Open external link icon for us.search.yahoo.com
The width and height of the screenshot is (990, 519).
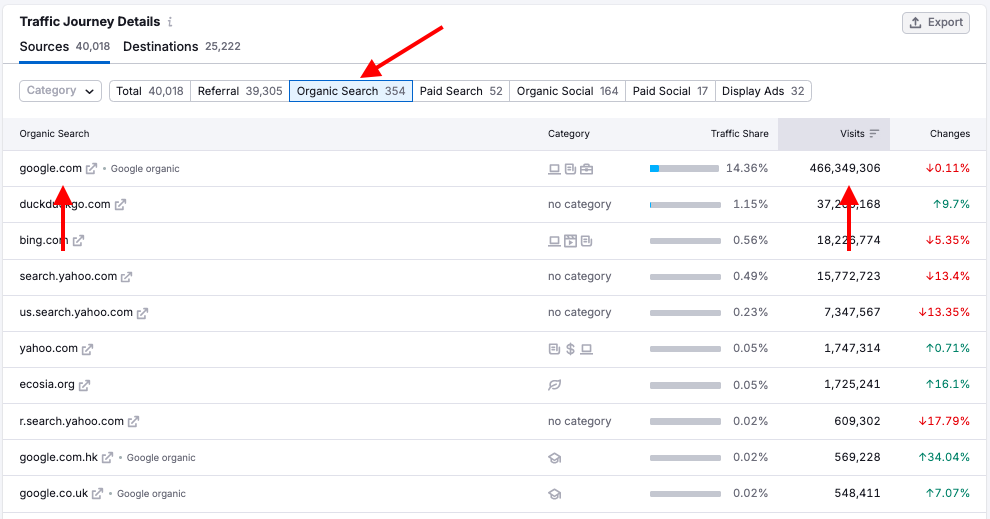[x=143, y=313]
